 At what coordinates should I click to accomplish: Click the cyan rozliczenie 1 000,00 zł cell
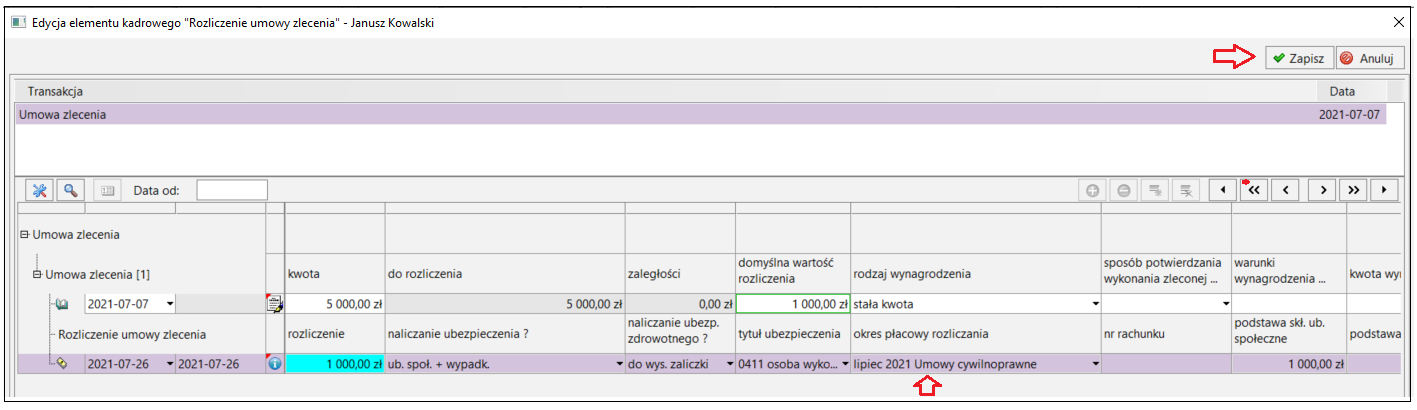point(335,365)
